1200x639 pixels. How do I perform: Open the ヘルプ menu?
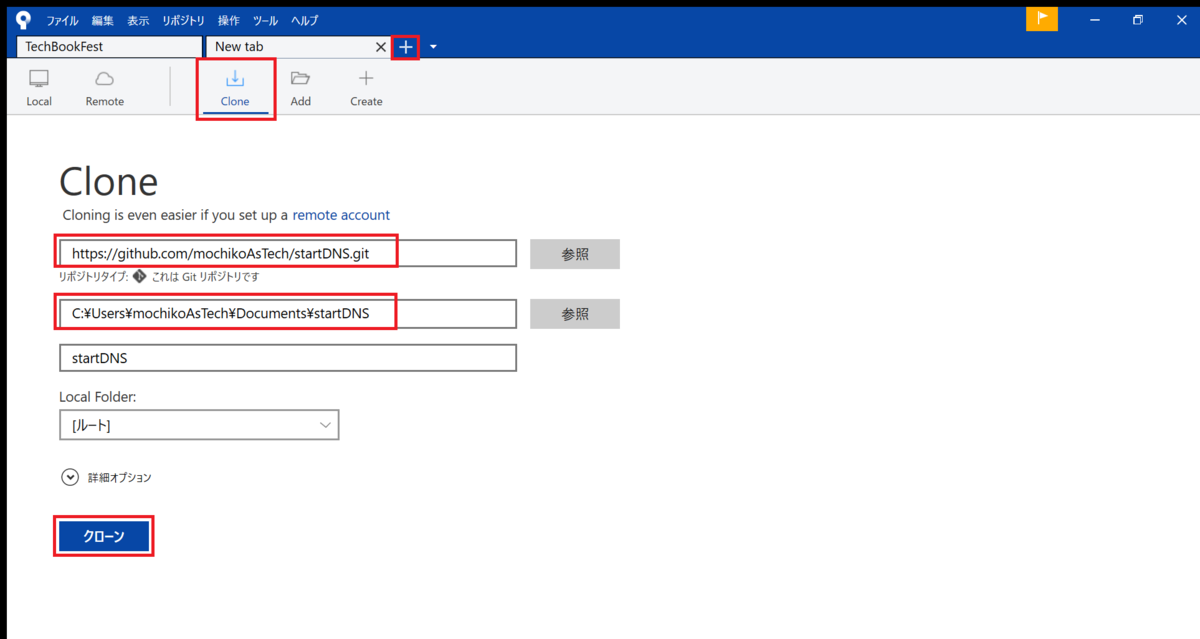tap(305, 20)
